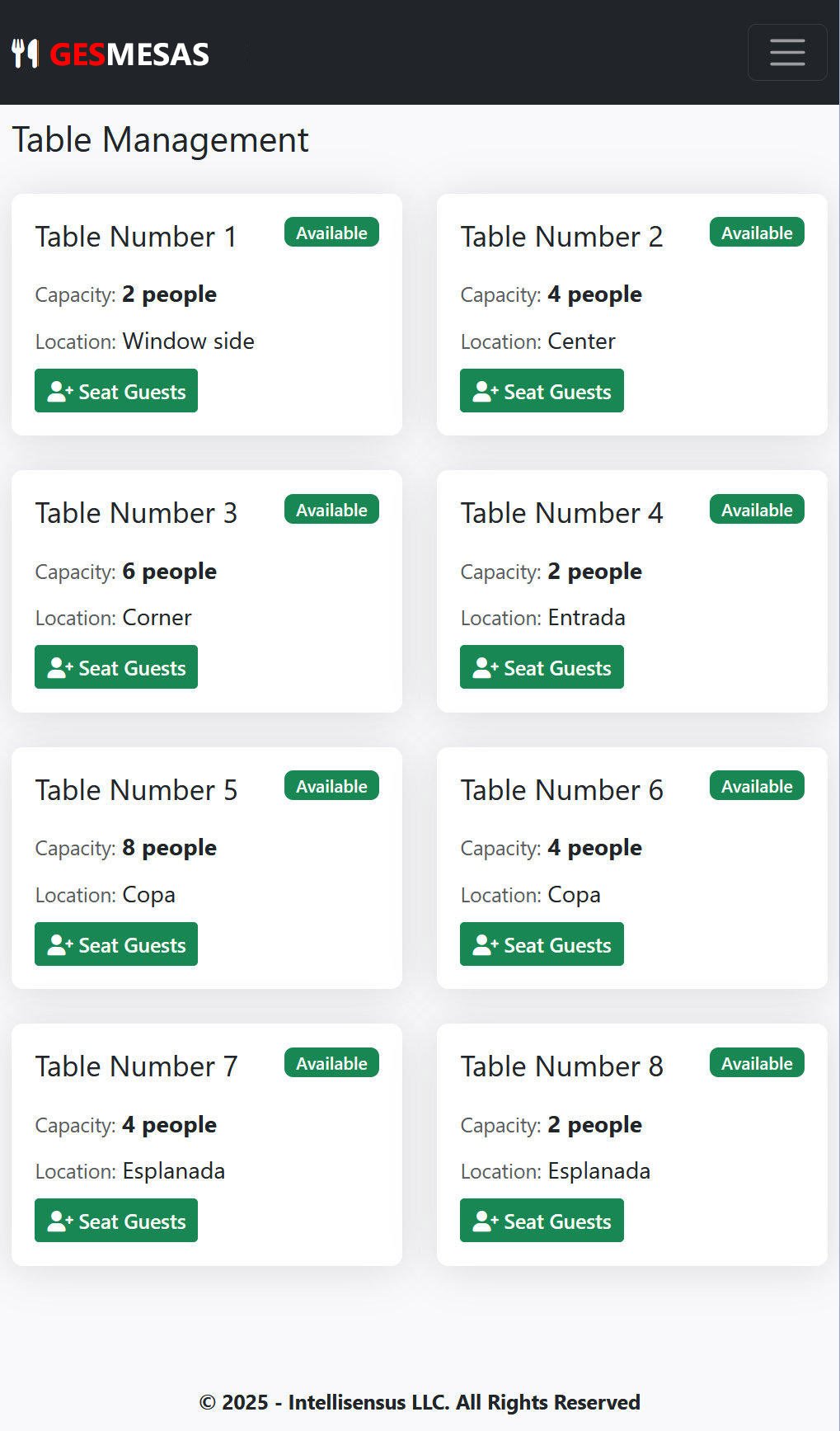This screenshot has width=840, height=1431.
Task: Click Available badge on Table Number 5
Action: pos(331,786)
